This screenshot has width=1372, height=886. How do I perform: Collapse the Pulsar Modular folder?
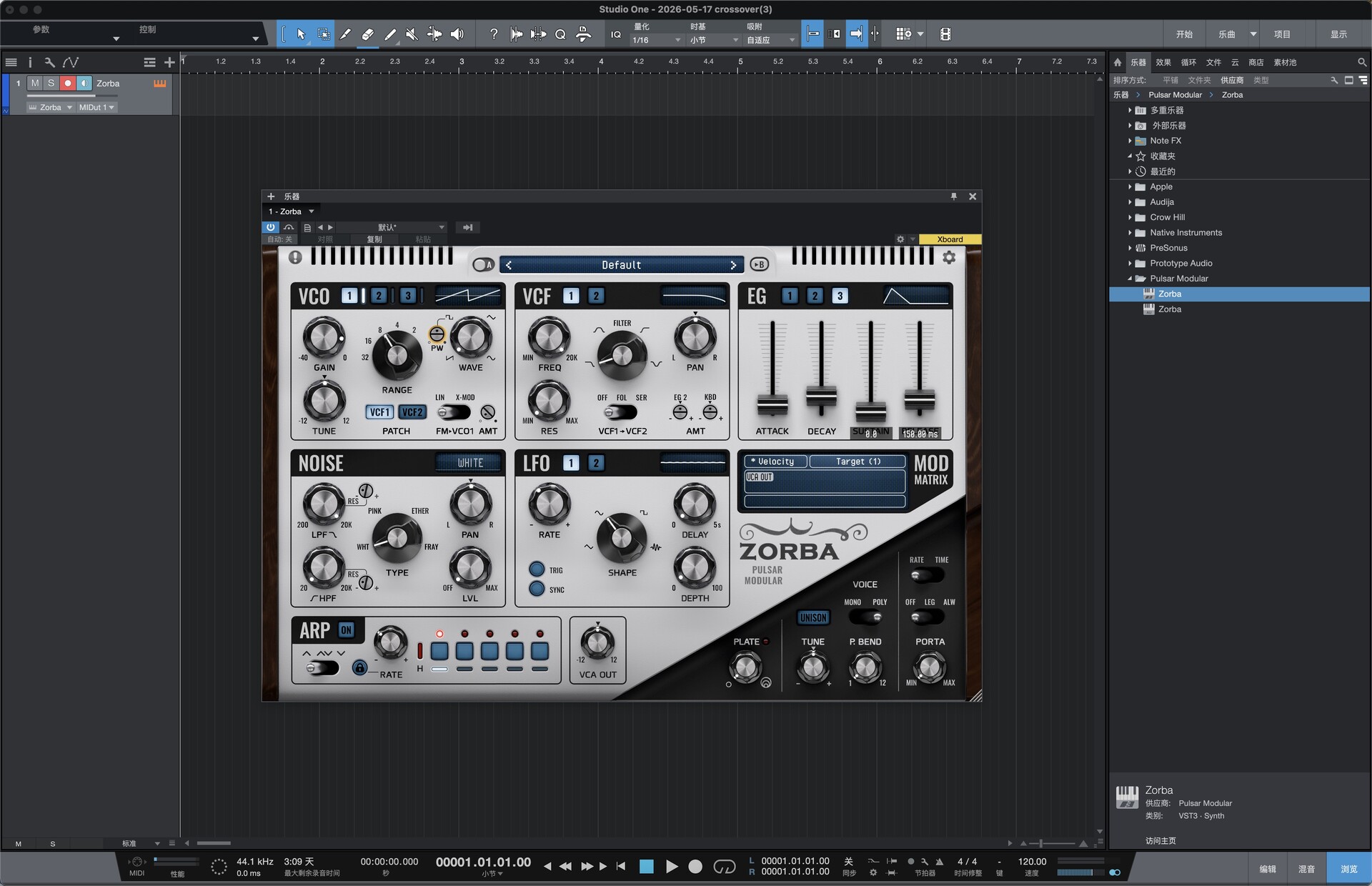(x=1130, y=279)
